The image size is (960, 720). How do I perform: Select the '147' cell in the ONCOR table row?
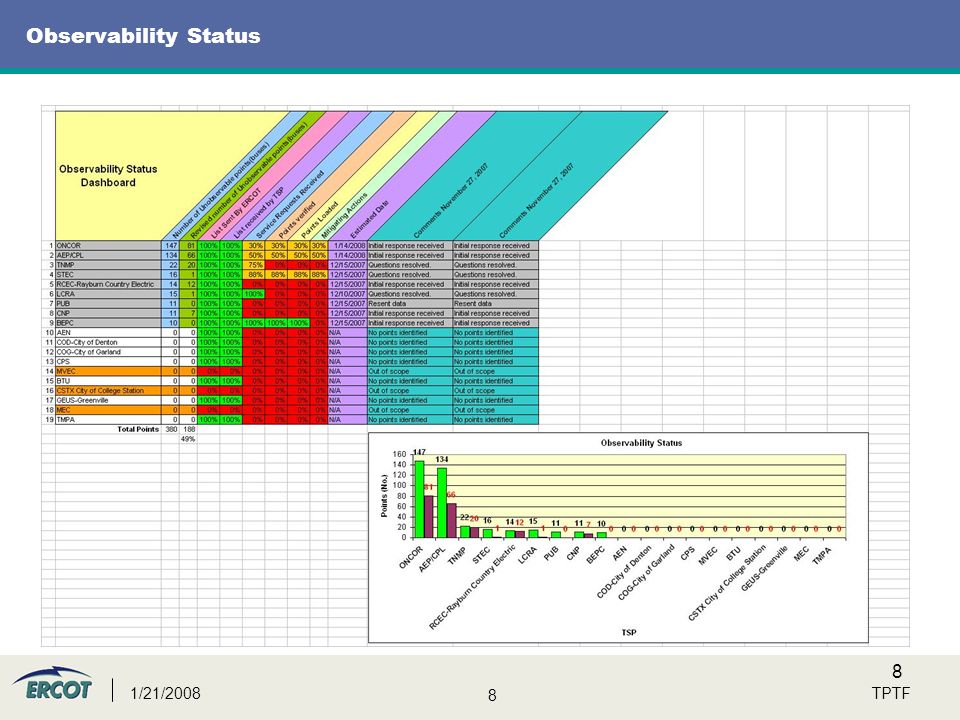pos(170,246)
